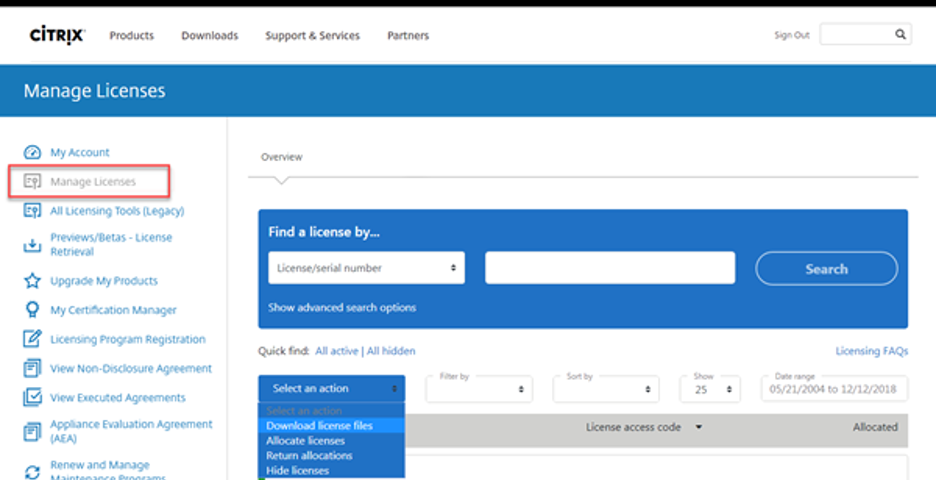This screenshot has height=480, width=936.
Task: Choose Hide licenses option
Action: click(331, 470)
